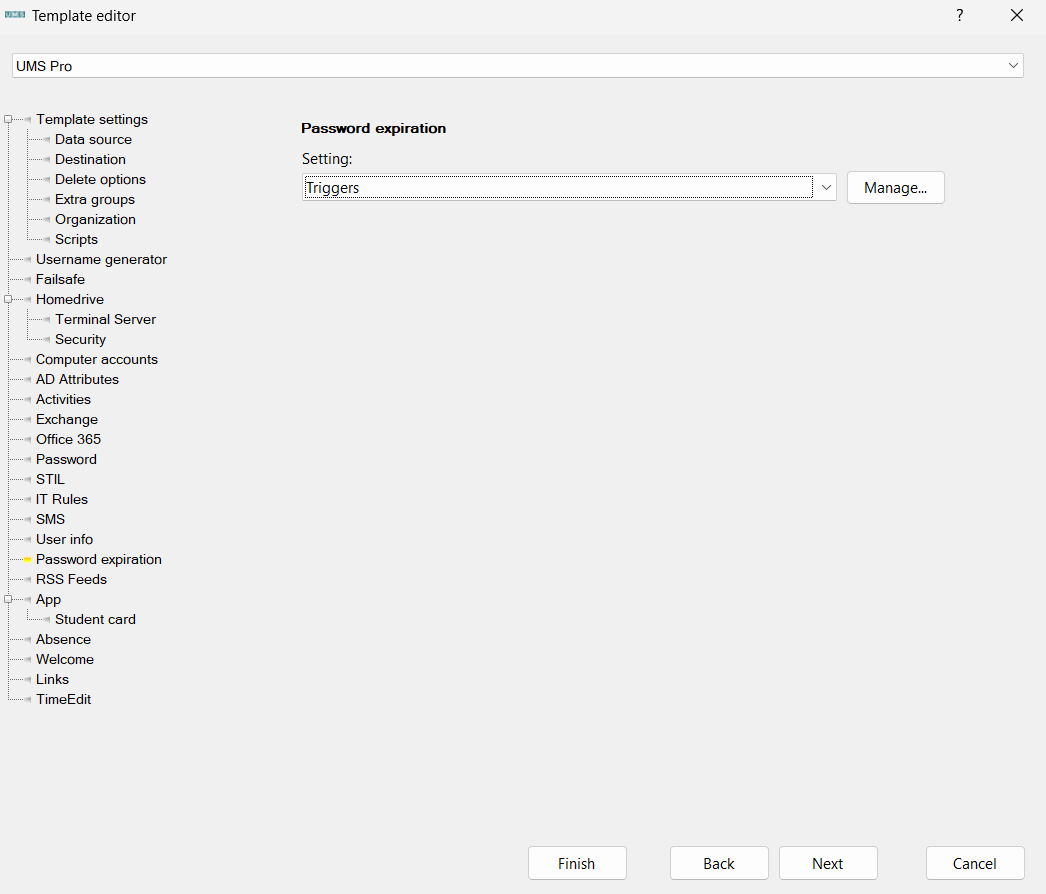The width and height of the screenshot is (1046, 894).
Task: Go to the Next page
Action: (x=827, y=864)
